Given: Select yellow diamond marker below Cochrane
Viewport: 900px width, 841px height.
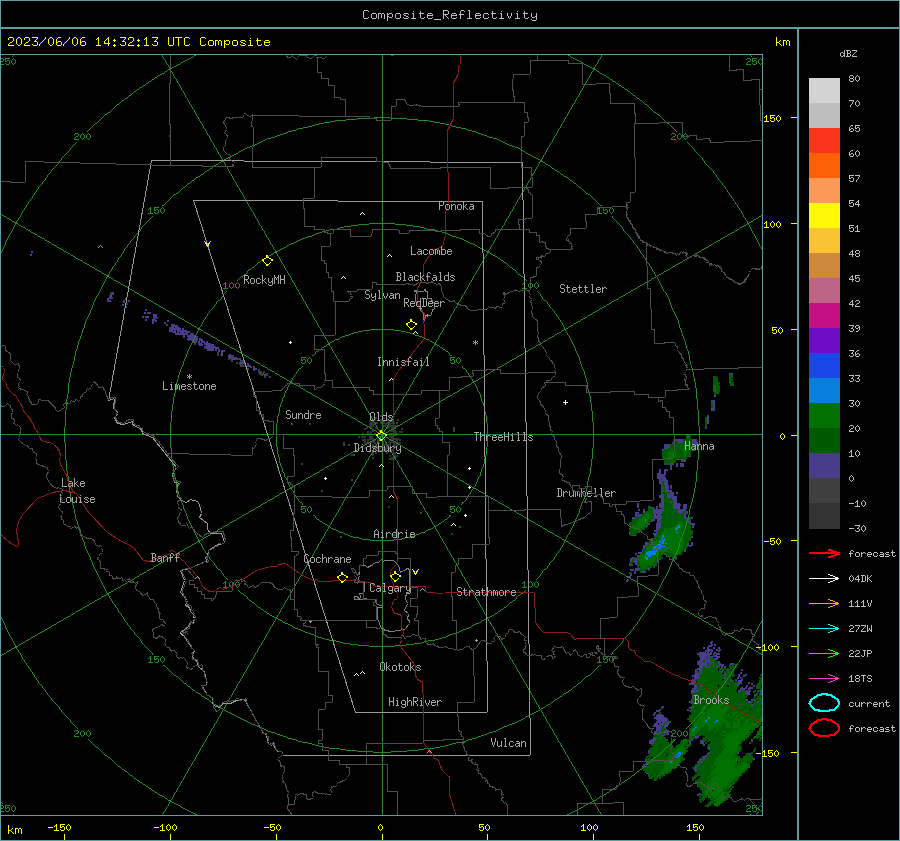Looking at the screenshot, I should 342,577.
